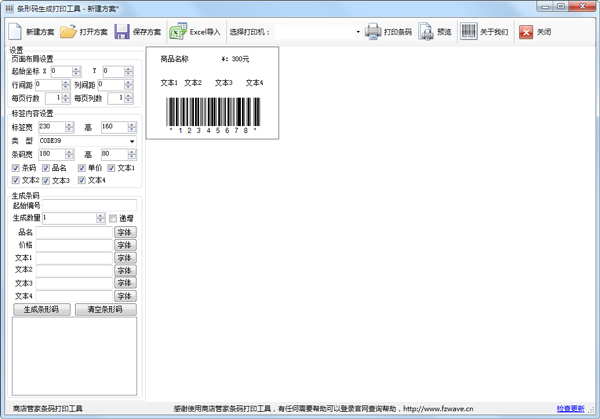
Task: Adjust the barcode 高 80 spinner
Action: pos(132,154)
